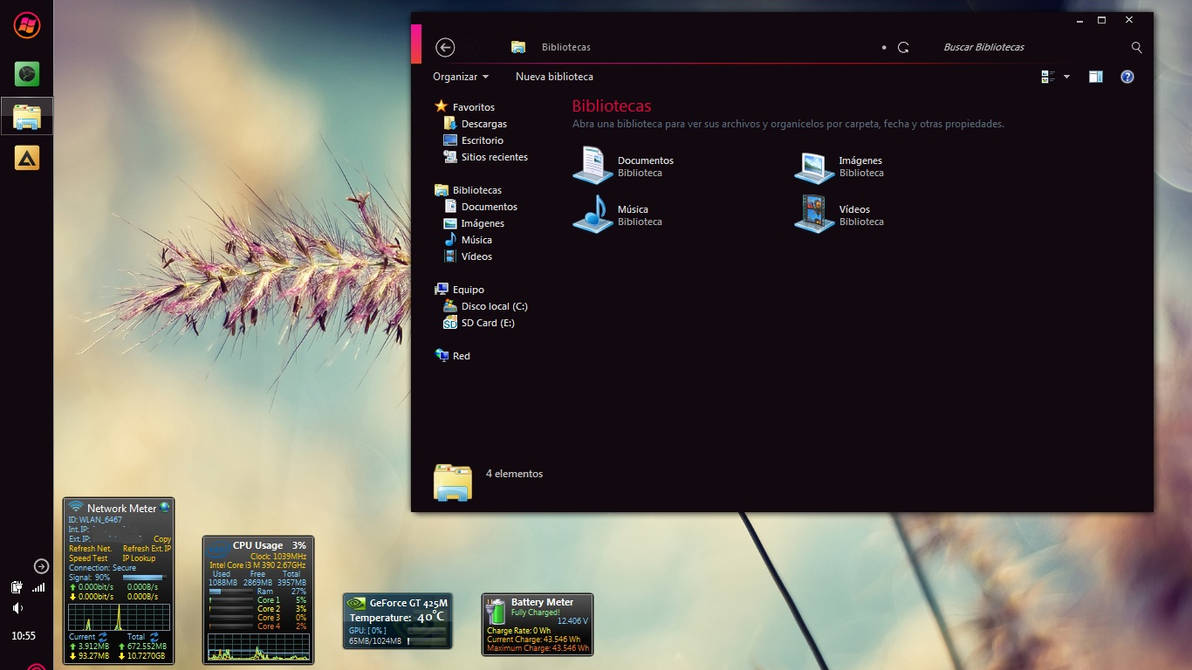Click the '4 elementos' status text
Screen dimensions: 1192x670
(x=514, y=474)
